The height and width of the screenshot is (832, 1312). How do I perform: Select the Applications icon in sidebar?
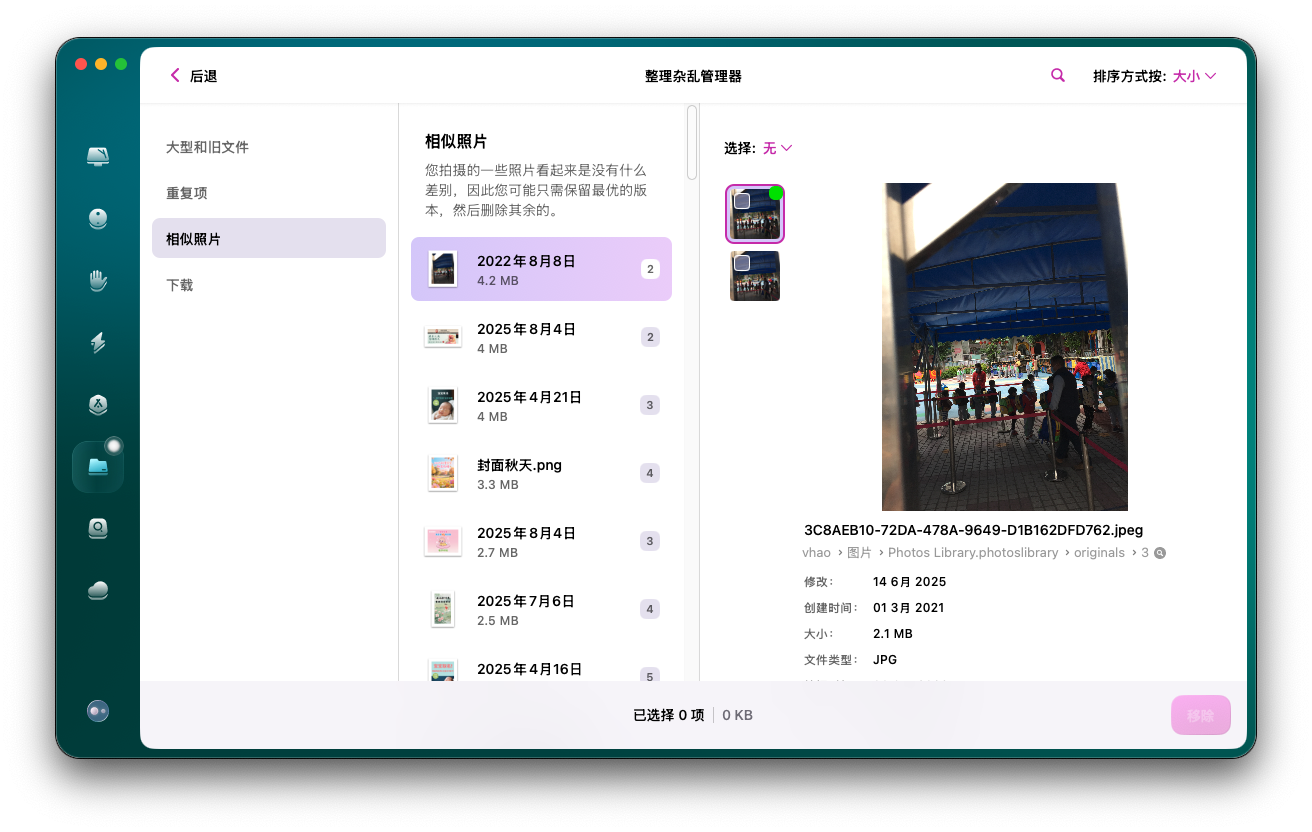[x=98, y=405]
